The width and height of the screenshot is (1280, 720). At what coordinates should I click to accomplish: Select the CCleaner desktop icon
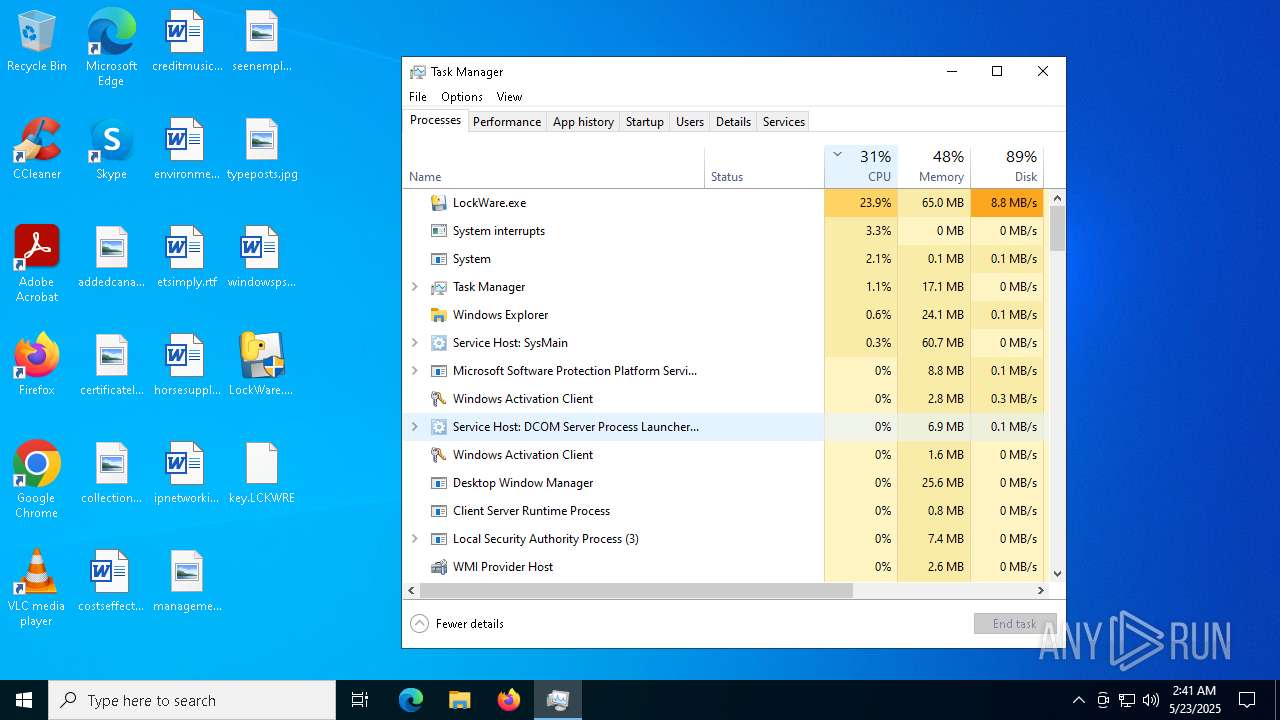[x=37, y=150]
